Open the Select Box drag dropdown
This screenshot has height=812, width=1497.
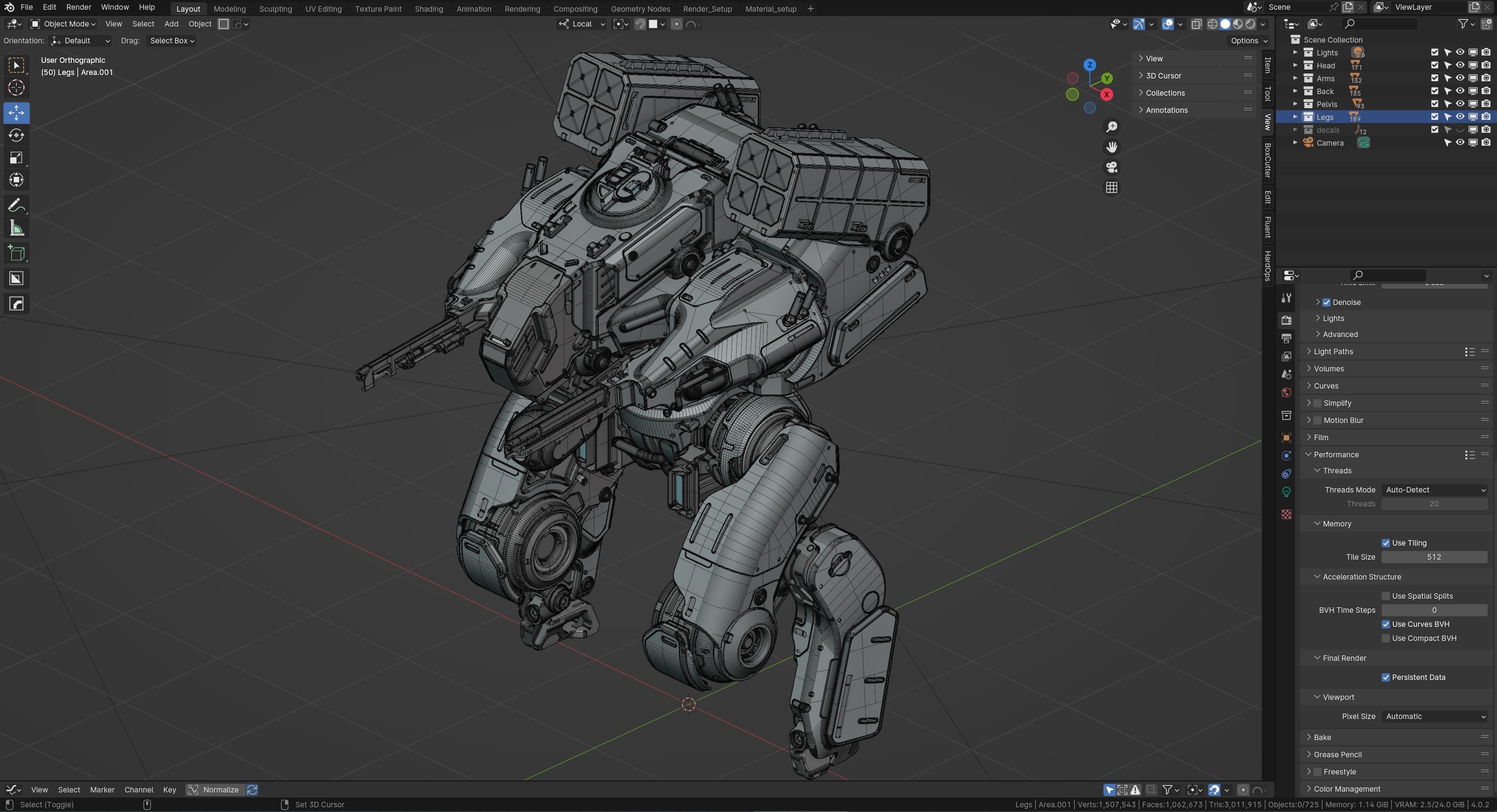[x=172, y=41]
